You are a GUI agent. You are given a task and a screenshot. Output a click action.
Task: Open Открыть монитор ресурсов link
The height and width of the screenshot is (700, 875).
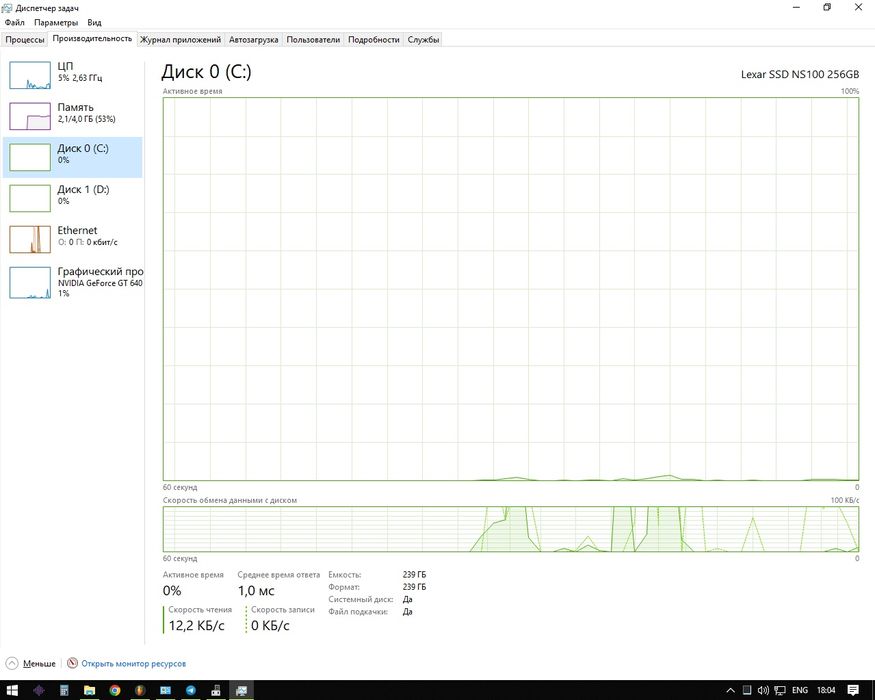[133, 664]
